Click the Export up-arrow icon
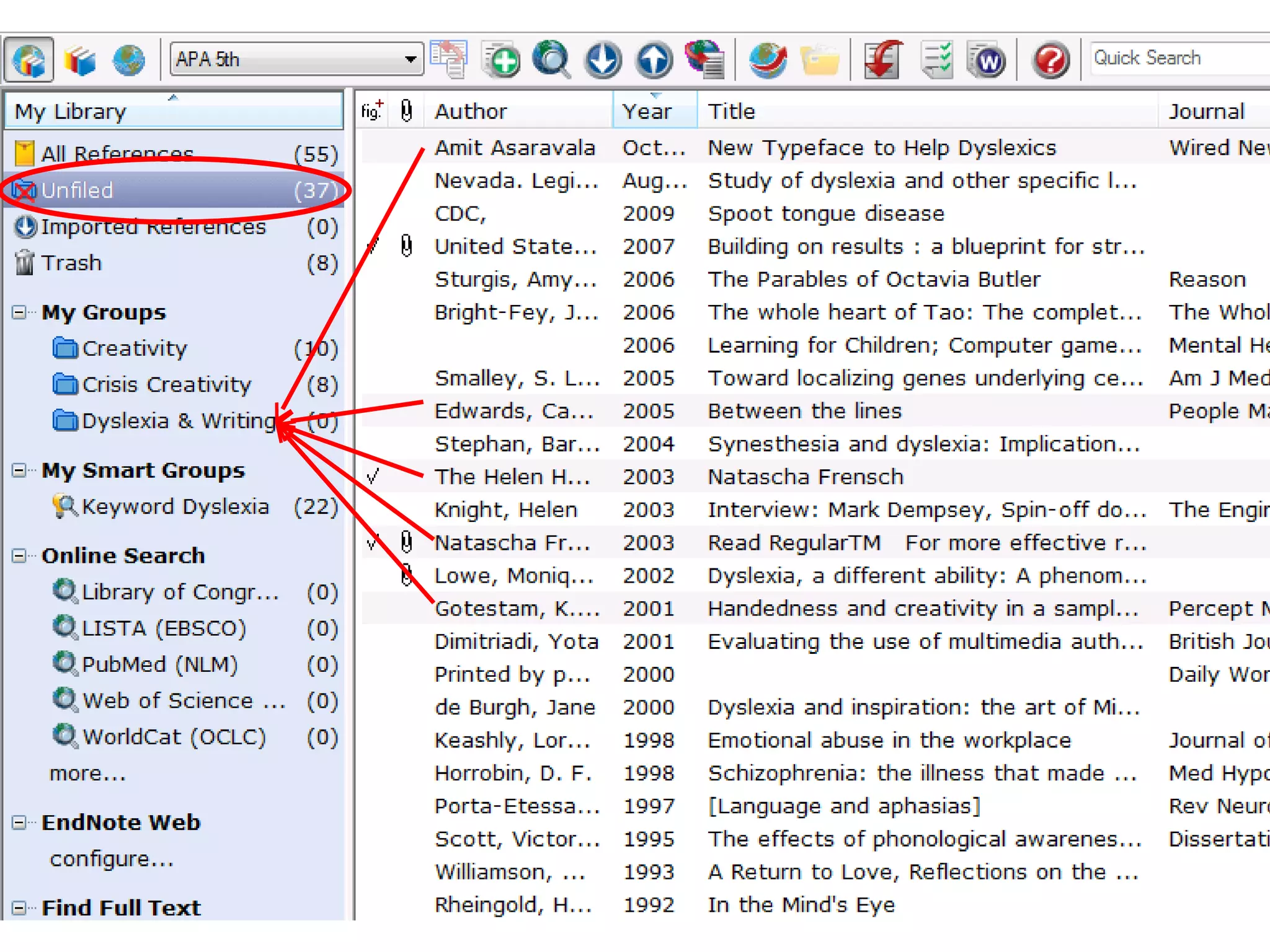This screenshot has height=952, width=1270. coord(654,60)
